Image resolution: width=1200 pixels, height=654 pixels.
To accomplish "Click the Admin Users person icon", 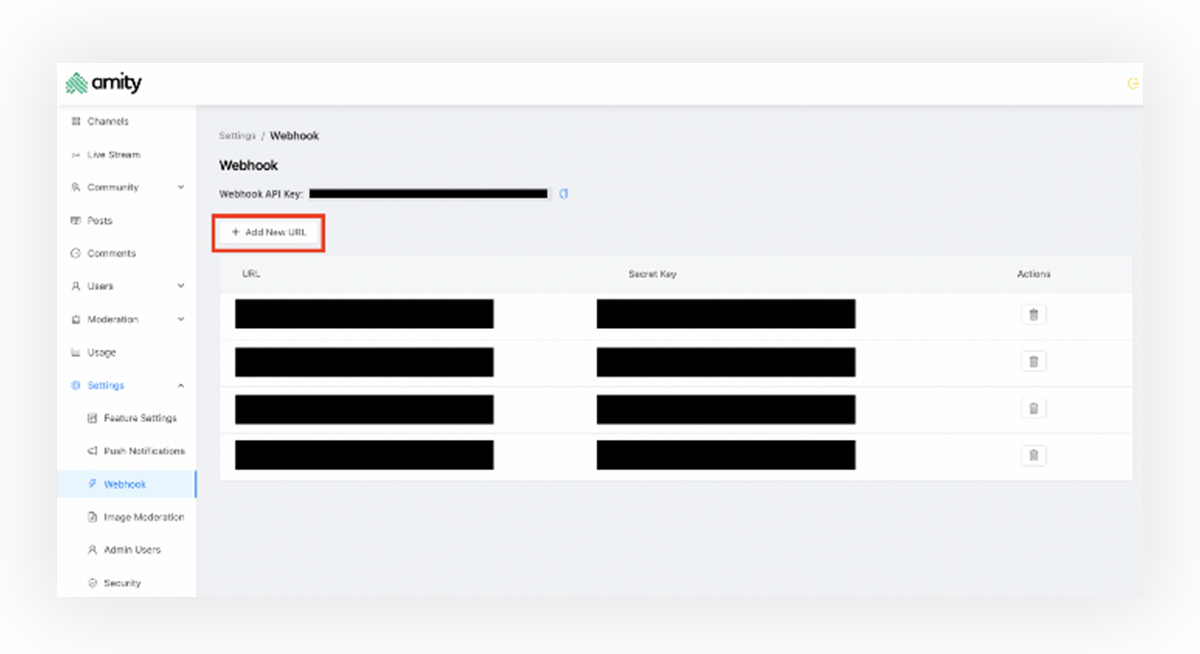I will click(x=93, y=550).
